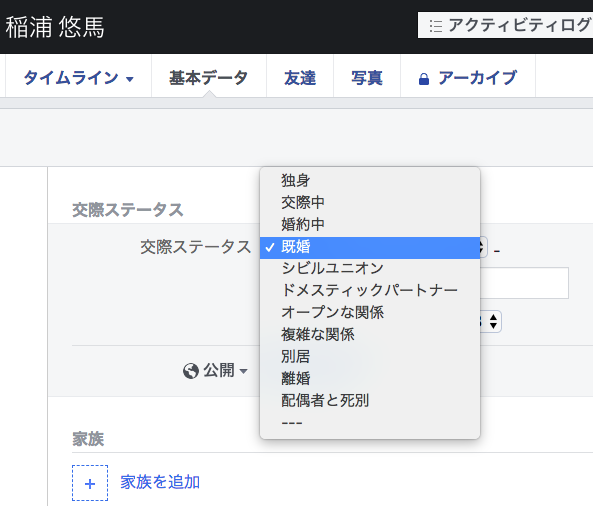This screenshot has width=593, height=506.
Task: Pick 婚約中 from the relationship options
Action: pos(370,224)
